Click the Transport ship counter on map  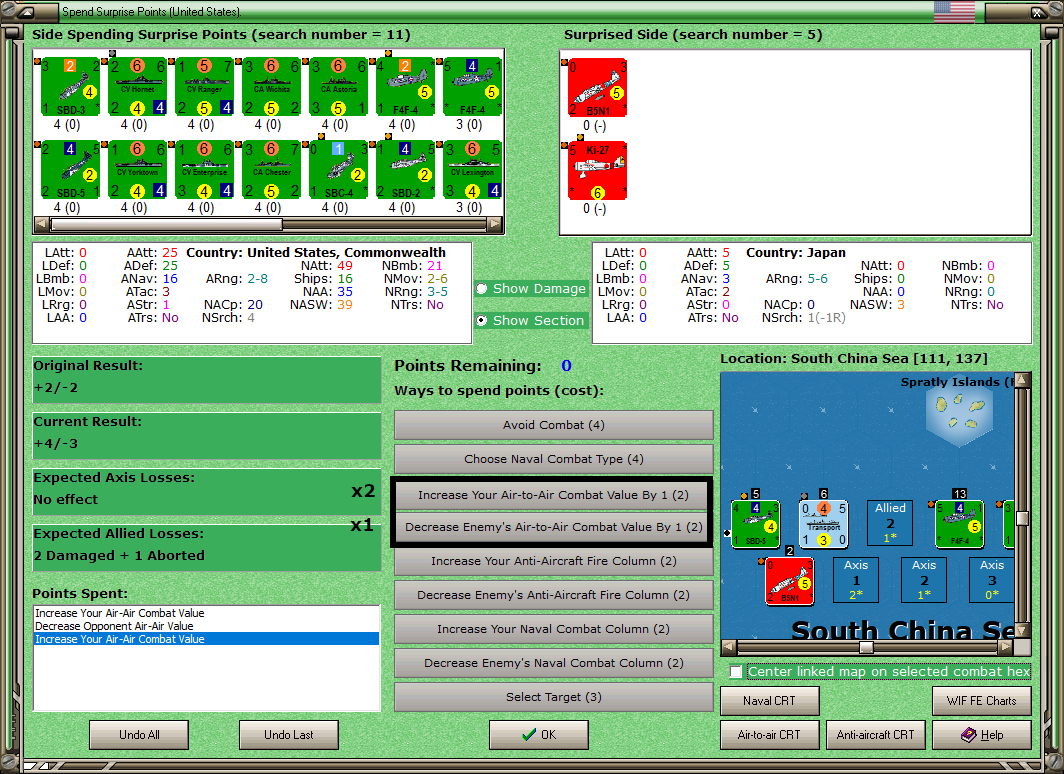(x=823, y=524)
